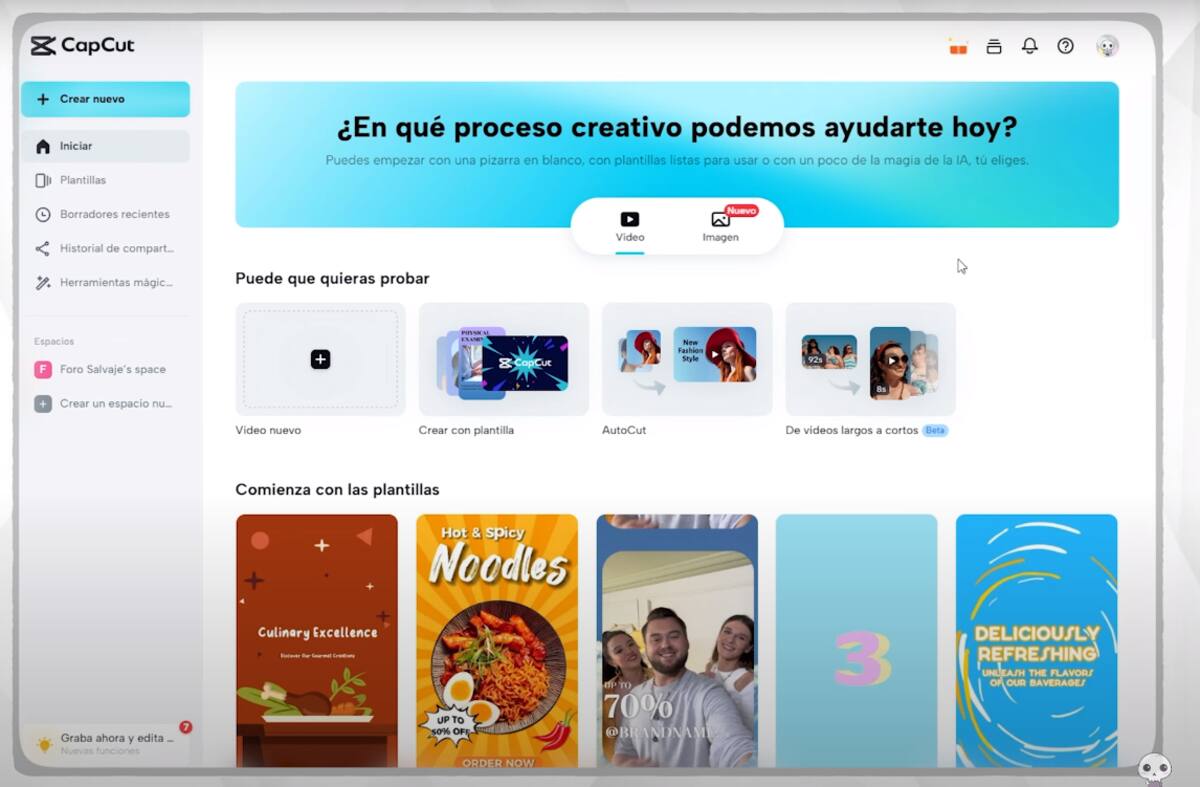Open the Hot & Spicy Noodles template
The height and width of the screenshot is (787, 1200).
coord(497,640)
